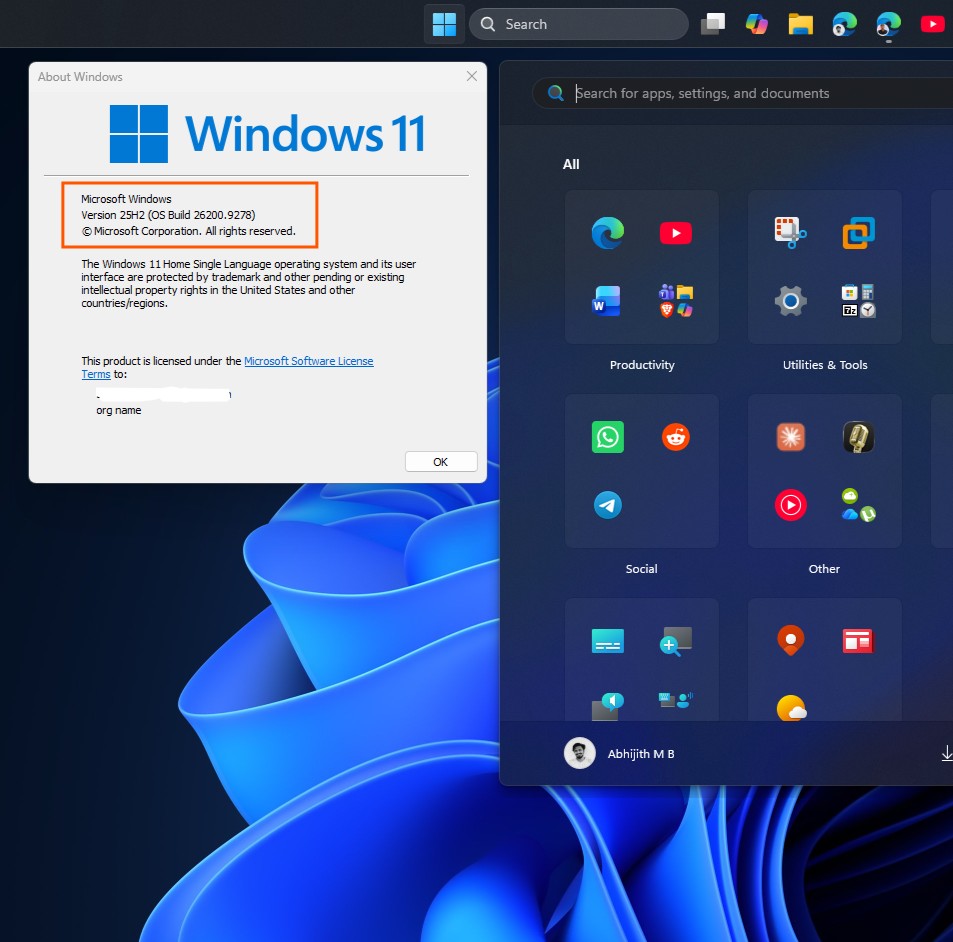953x942 pixels.
Task: Click the "All" heading in Start menu
Action: point(571,164)
